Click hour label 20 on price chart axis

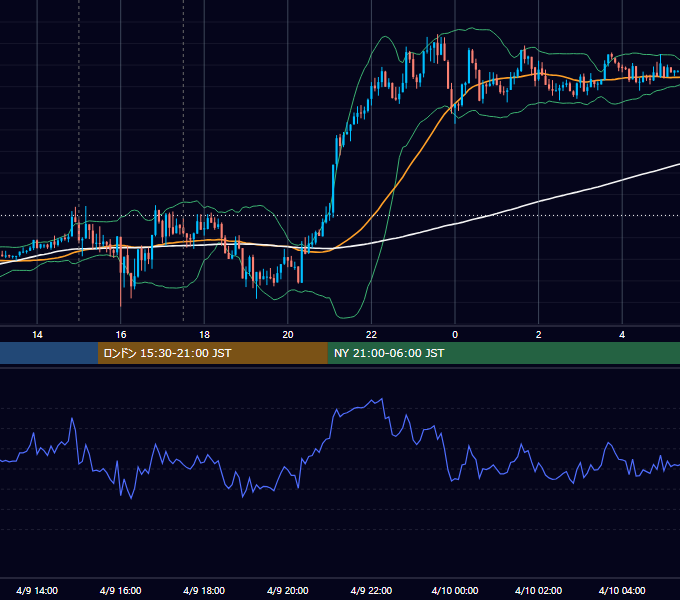(288, 335)
